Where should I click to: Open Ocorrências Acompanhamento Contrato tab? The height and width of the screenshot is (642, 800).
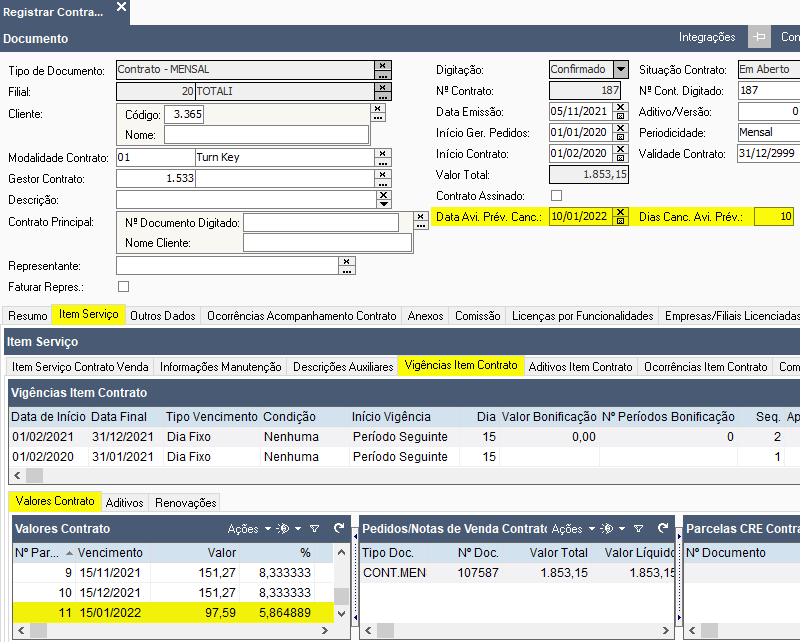tap(302, 316)
